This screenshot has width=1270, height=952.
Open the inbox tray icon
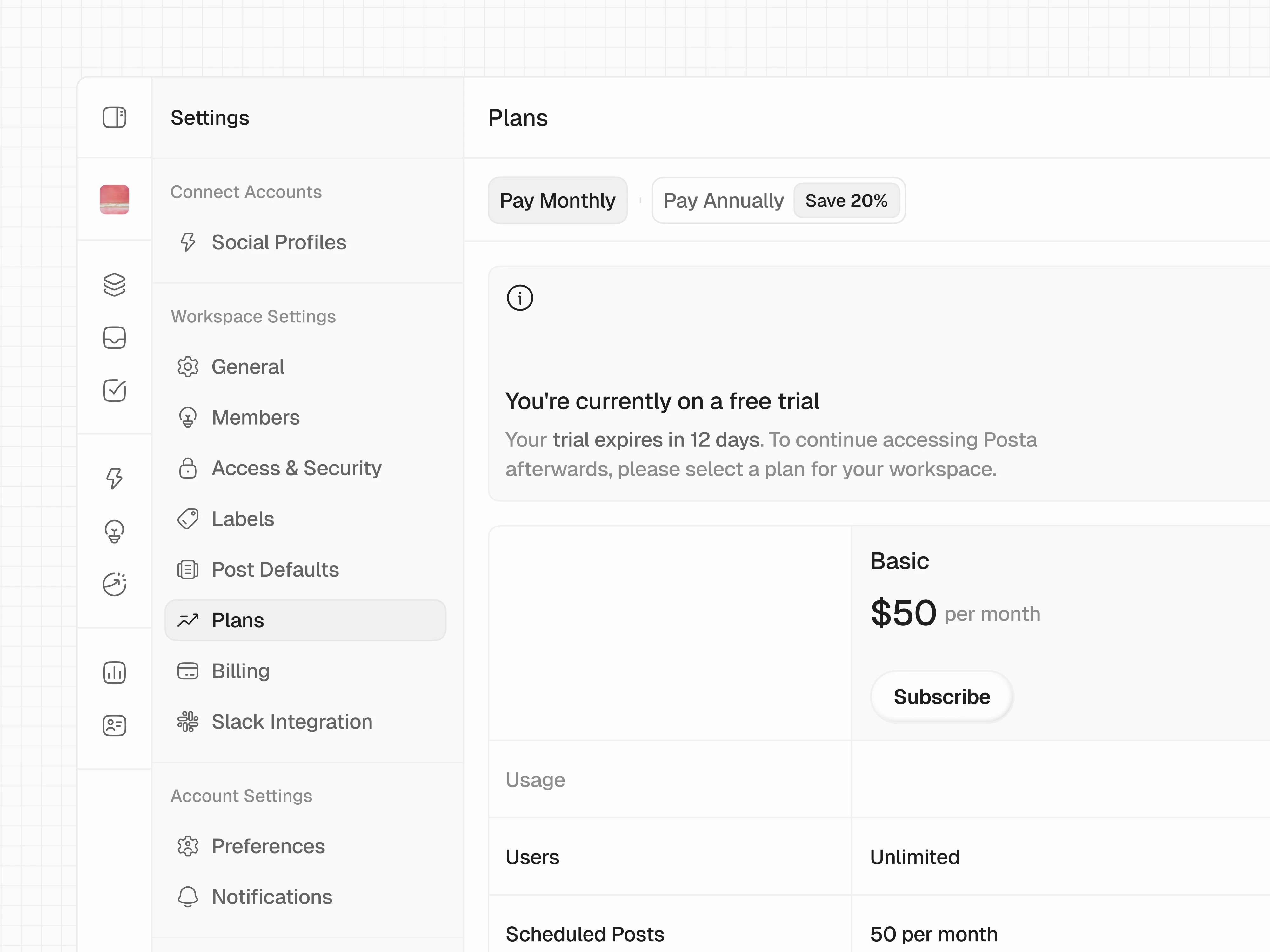pos(114,337)
